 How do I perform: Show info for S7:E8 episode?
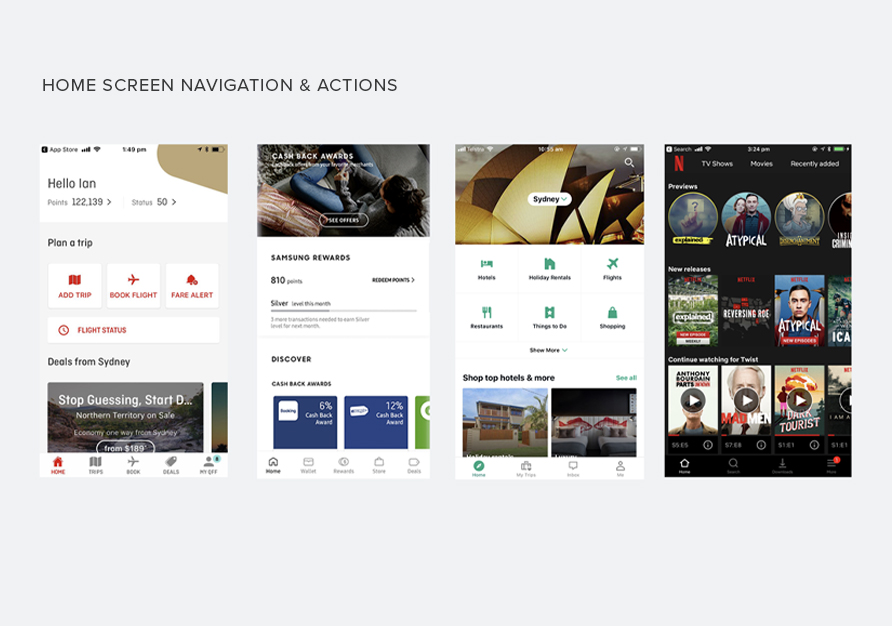pyautogui.click(x=761, y=445)
